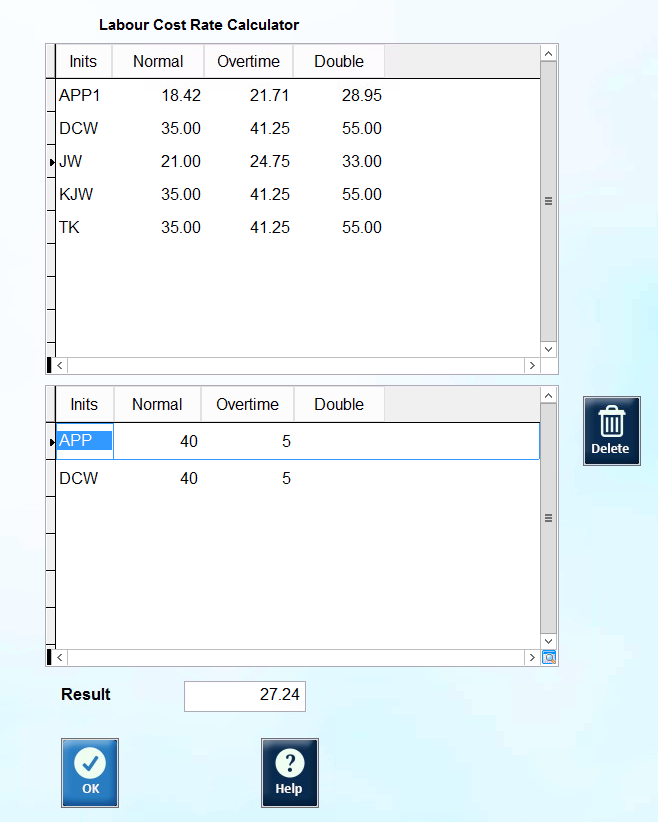Click left arrow of lower grid horizontal scrollbar
The width and height of the screenshot is (658, 822).
(60, 657)
